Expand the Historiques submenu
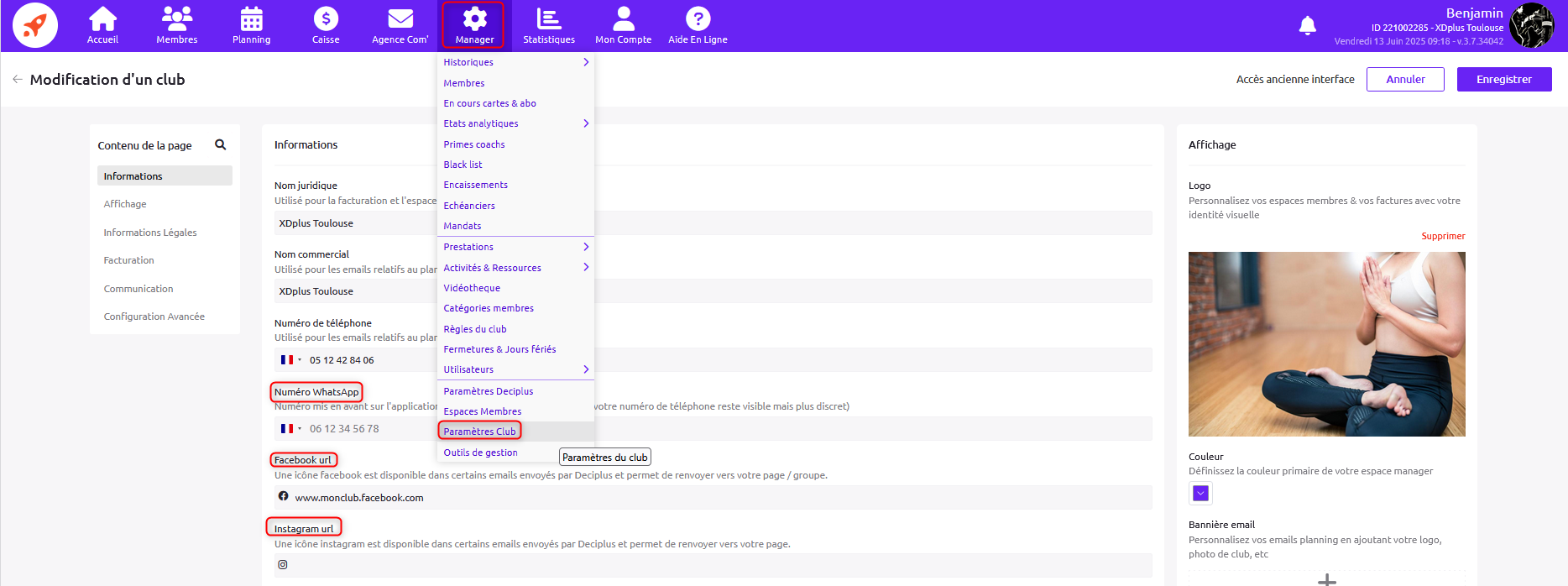 click(516, 62)
